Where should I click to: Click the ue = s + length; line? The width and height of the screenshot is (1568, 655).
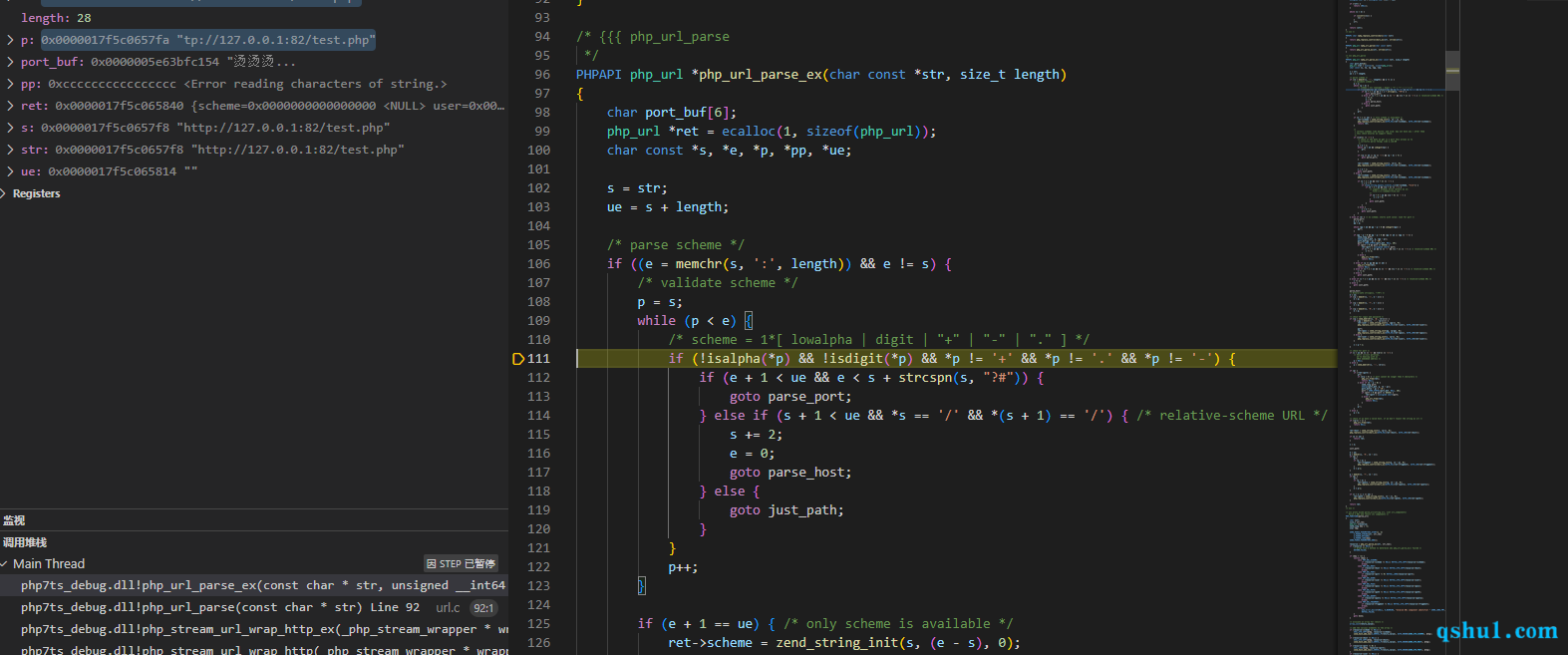pyautogui.click(x=668, y=207)
